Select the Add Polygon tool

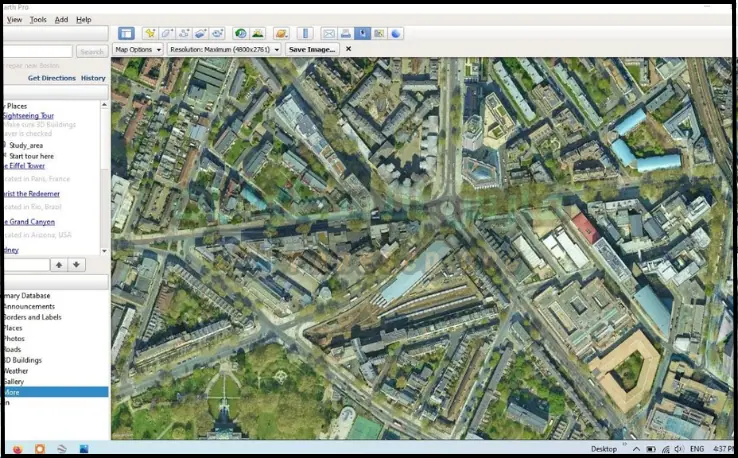[167, 34]
